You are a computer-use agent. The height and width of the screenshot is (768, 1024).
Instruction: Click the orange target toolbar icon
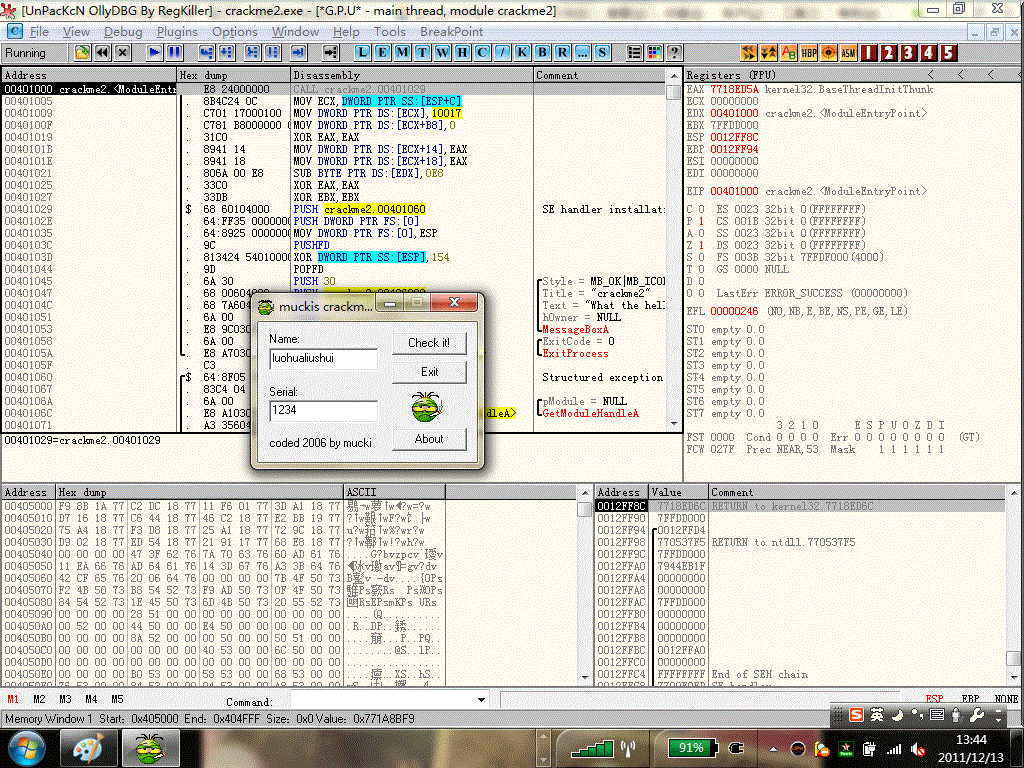[829, 53]
